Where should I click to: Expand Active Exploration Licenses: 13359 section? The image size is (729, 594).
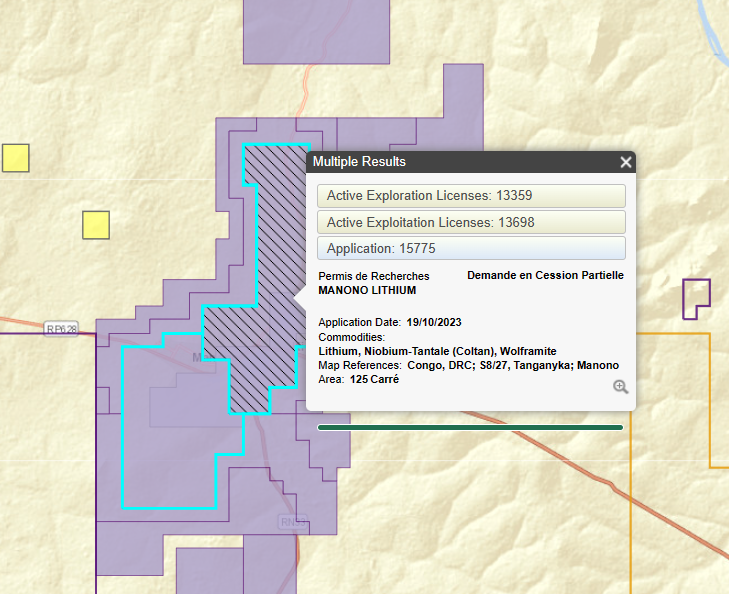pos(471,196)
